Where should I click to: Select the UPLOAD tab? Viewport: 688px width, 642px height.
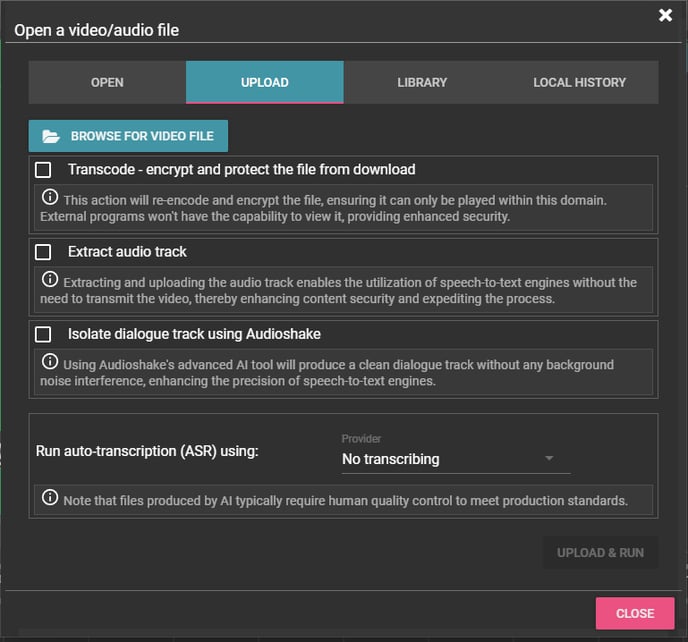(264, 82)
